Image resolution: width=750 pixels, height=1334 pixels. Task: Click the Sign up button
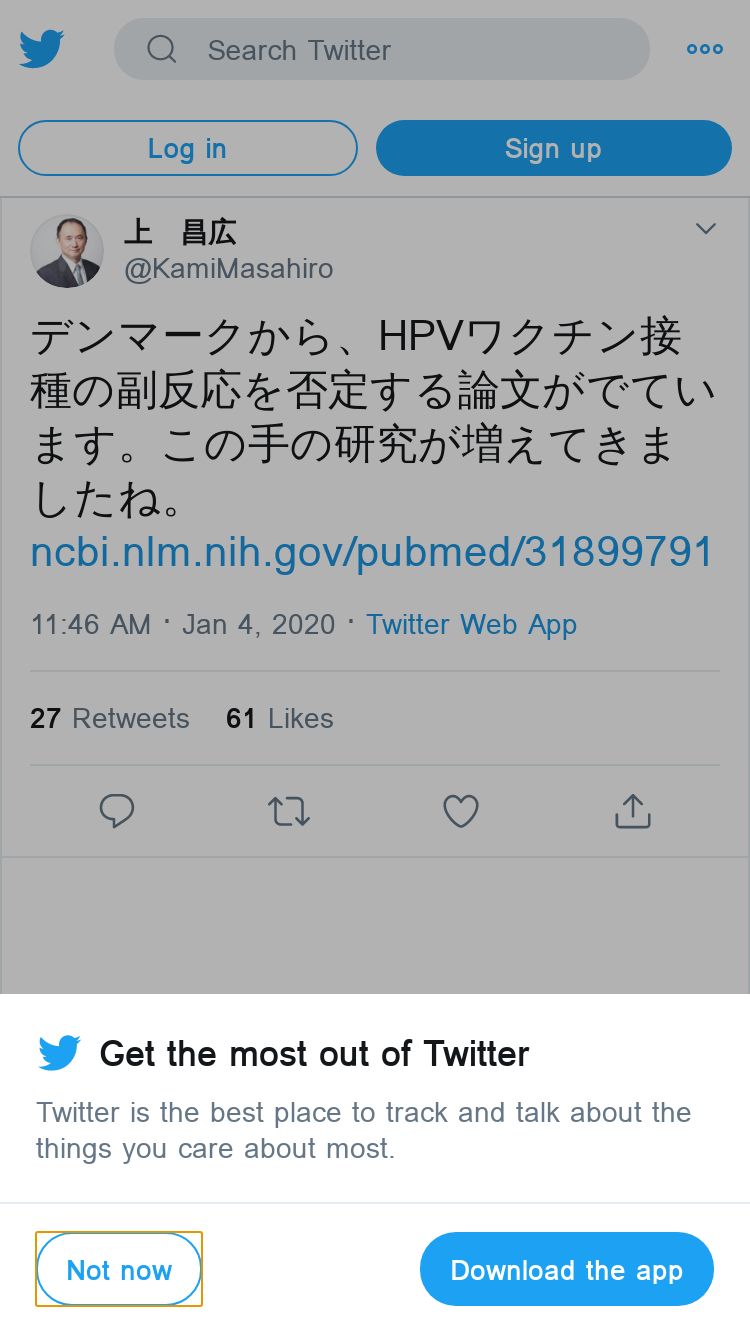[x=554, y=148]
